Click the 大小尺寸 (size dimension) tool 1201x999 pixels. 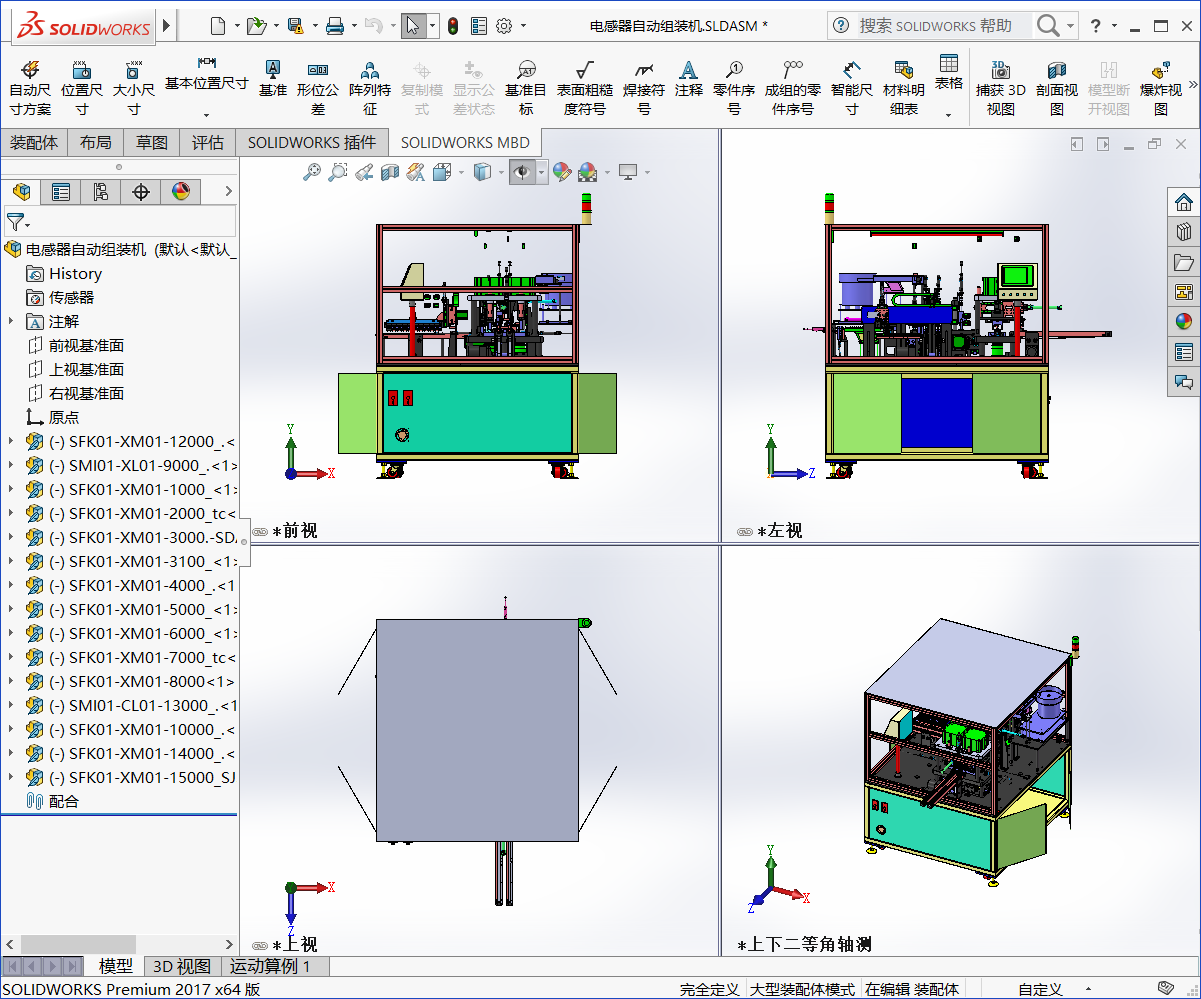pyautogui.click(x=133, y=87)
